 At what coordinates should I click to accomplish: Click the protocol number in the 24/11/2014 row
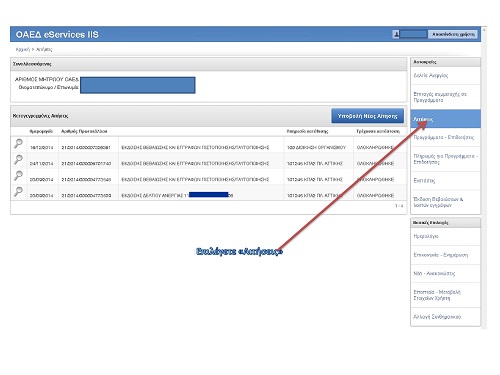click(86, 163)
